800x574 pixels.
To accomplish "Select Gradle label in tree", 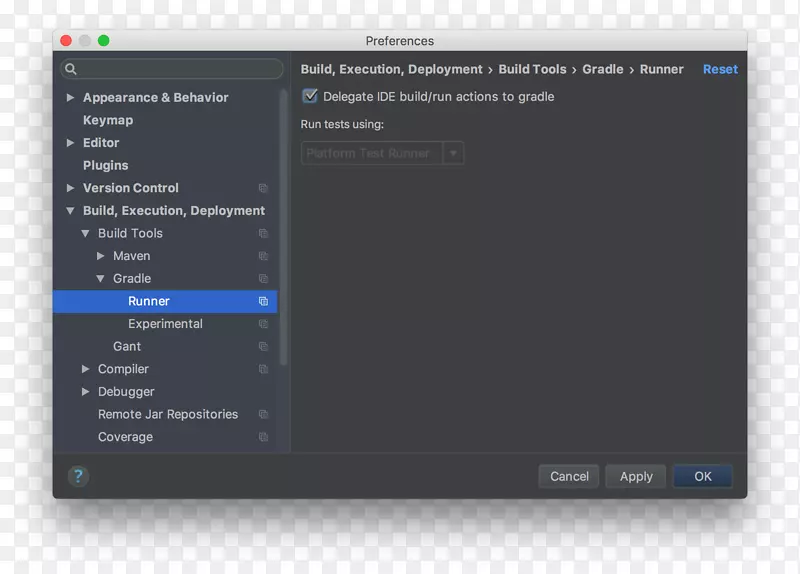I will pos(132,279).
